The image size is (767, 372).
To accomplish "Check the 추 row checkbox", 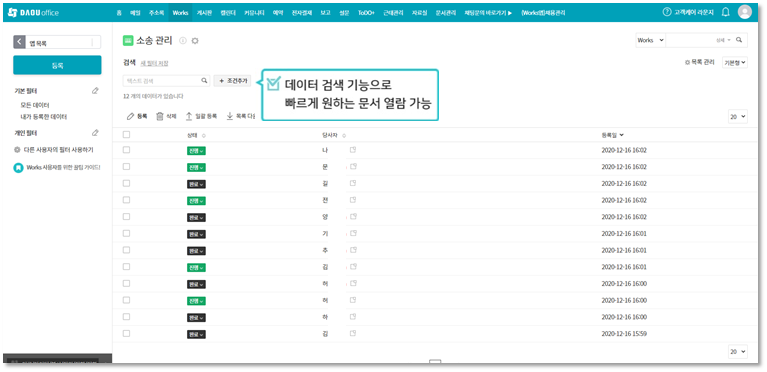I will click(x=126, y=250).
